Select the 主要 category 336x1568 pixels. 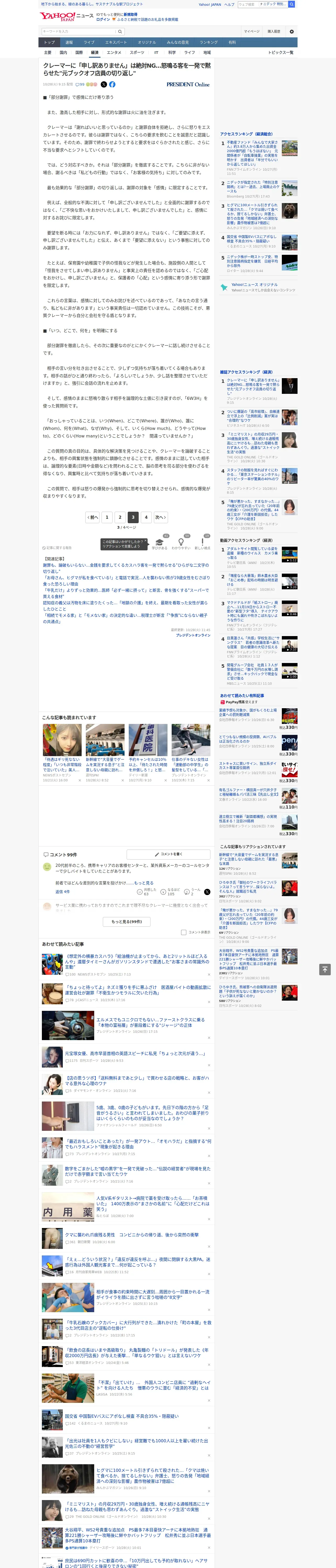[x=48, y=52]
